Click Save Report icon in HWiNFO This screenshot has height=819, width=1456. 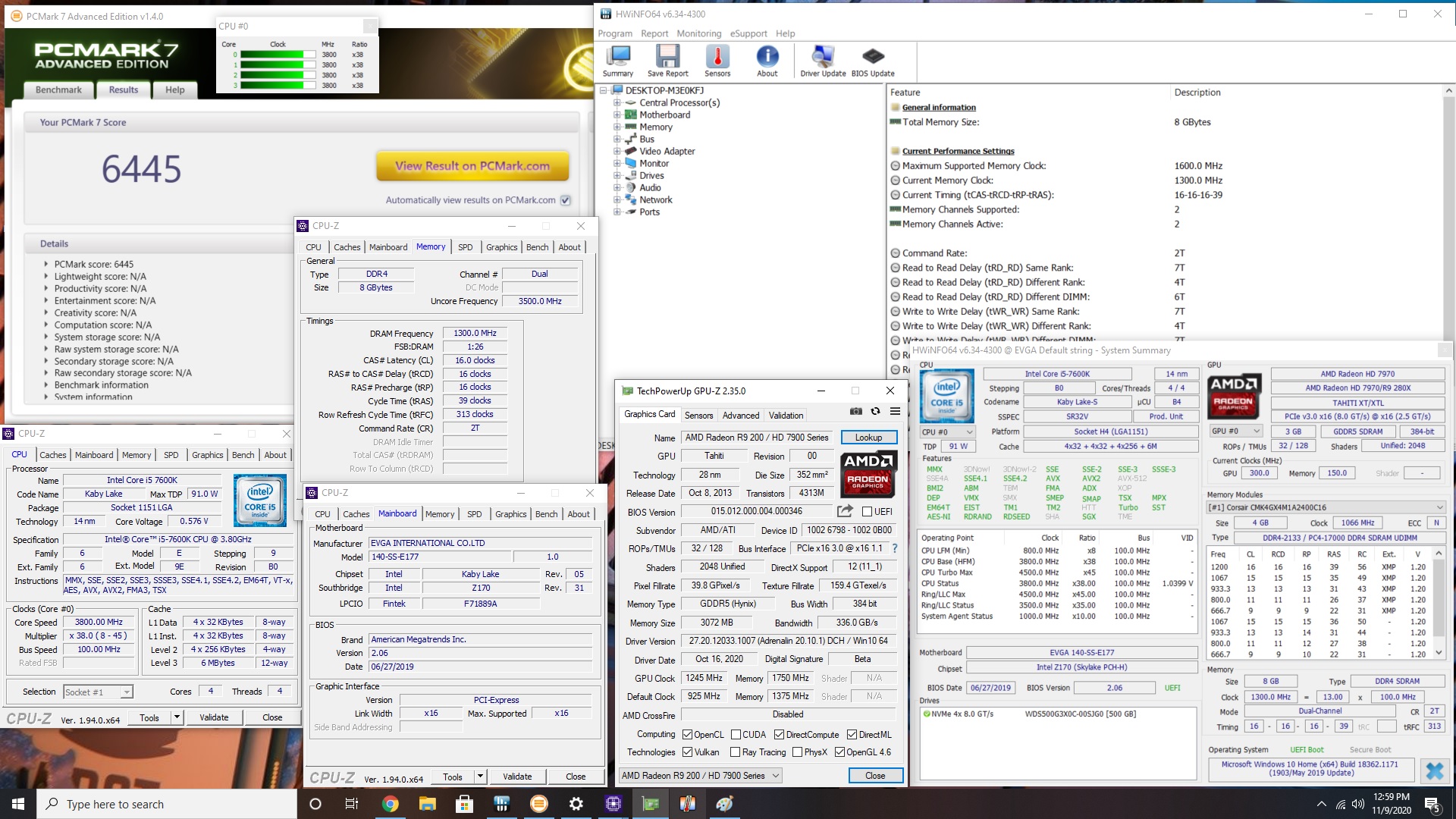667,61
